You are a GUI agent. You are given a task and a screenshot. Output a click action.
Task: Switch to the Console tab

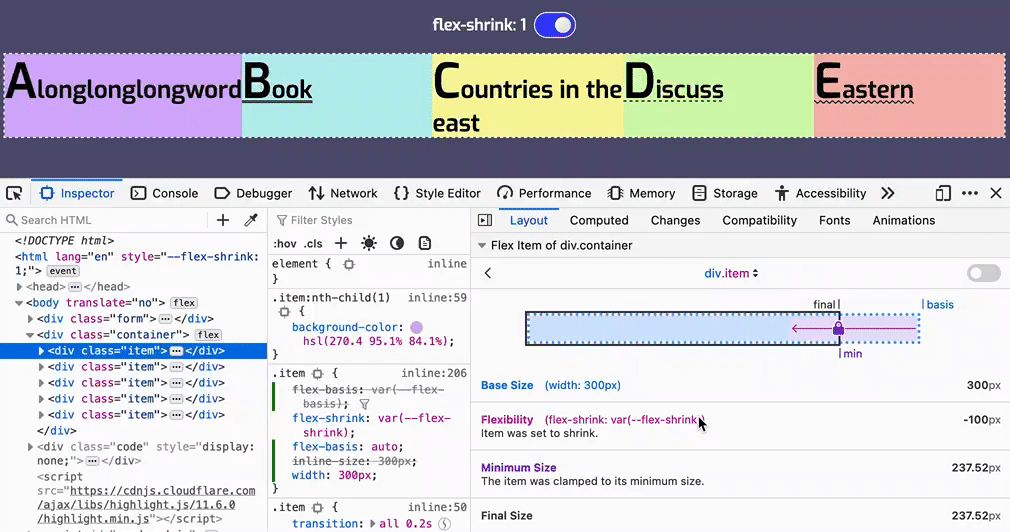[165, 193]
